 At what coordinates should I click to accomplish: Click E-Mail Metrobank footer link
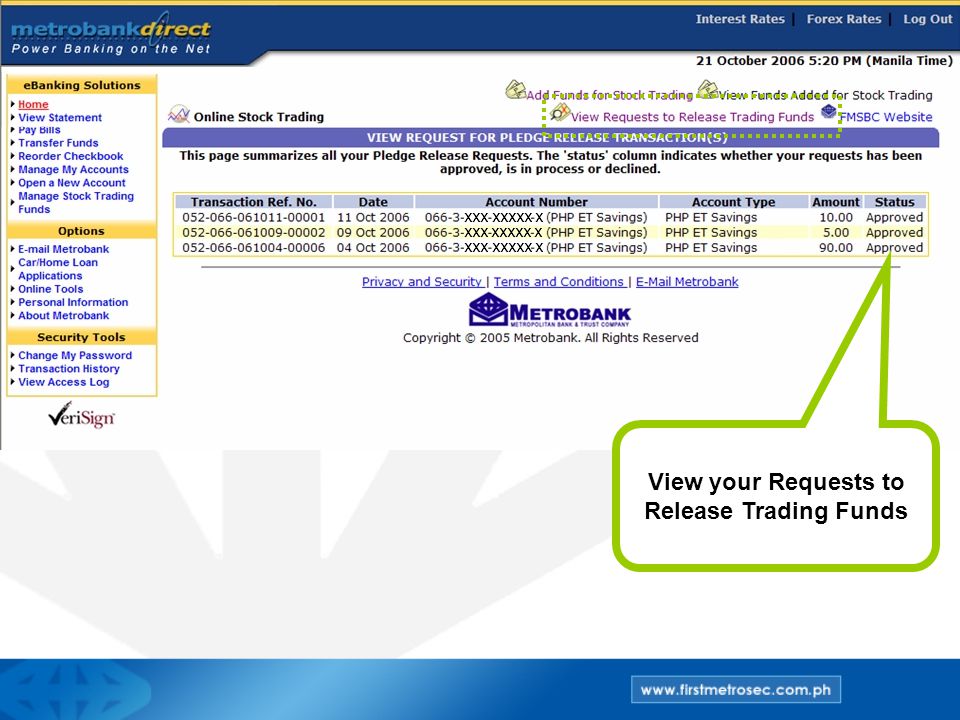(687, 282)
